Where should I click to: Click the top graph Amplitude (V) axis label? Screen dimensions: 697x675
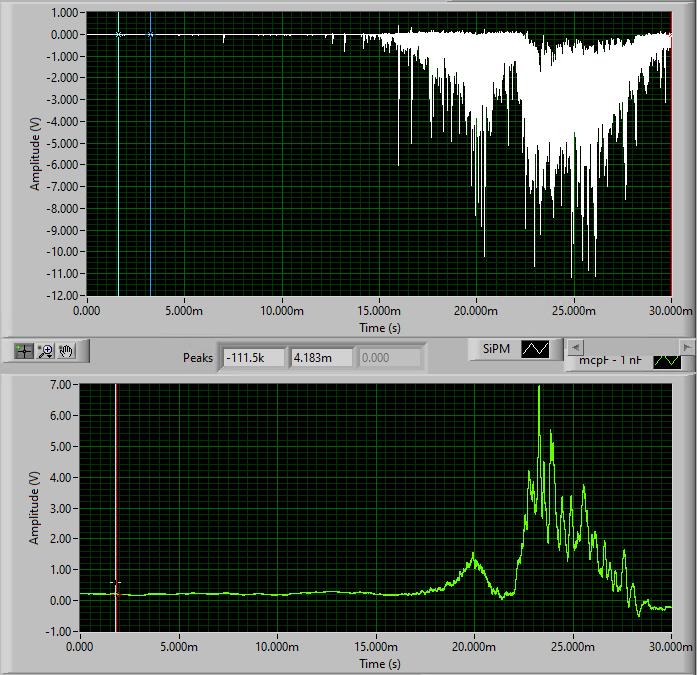[x=35, y=154]
